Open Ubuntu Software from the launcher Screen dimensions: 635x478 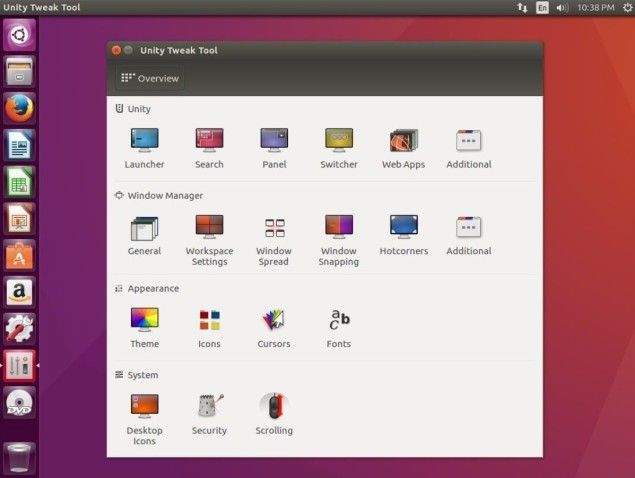pyautogui.click(x=19, y=256)
